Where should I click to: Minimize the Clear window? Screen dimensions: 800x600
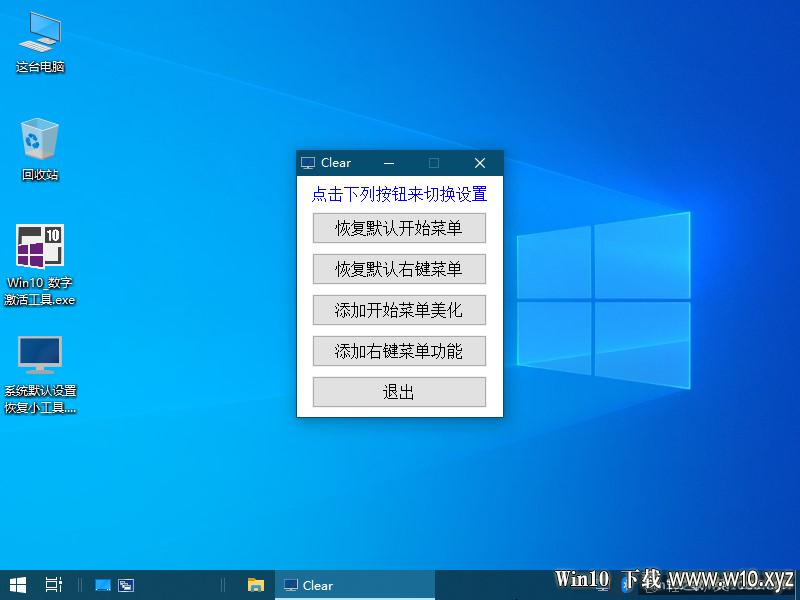[x=389, y=163]
